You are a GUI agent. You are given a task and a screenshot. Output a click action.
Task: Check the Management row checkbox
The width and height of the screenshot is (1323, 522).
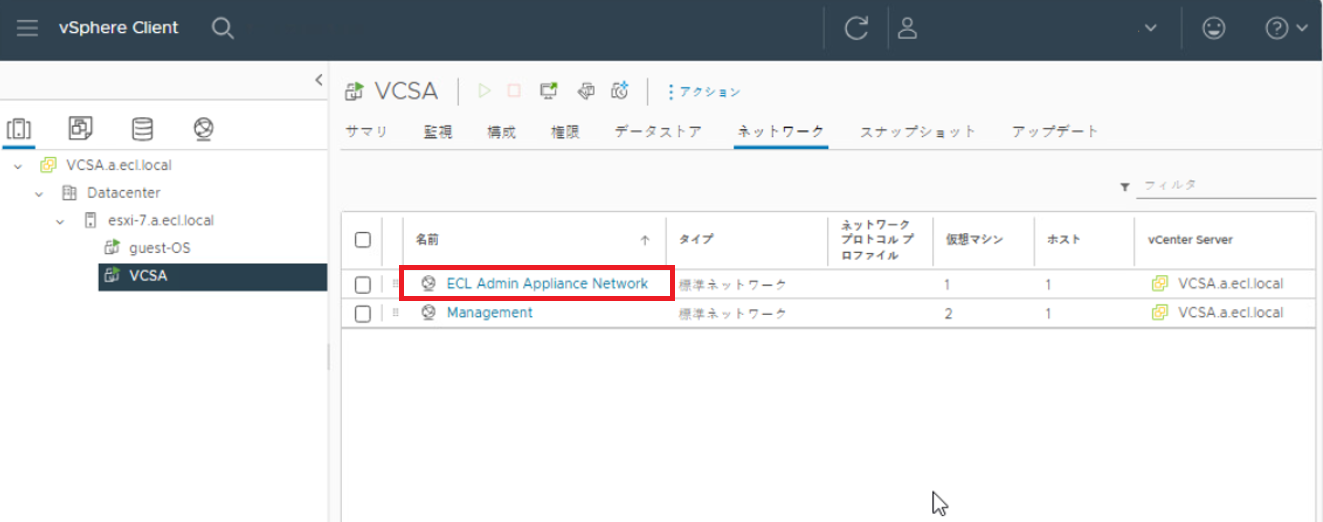coord(363,314)
